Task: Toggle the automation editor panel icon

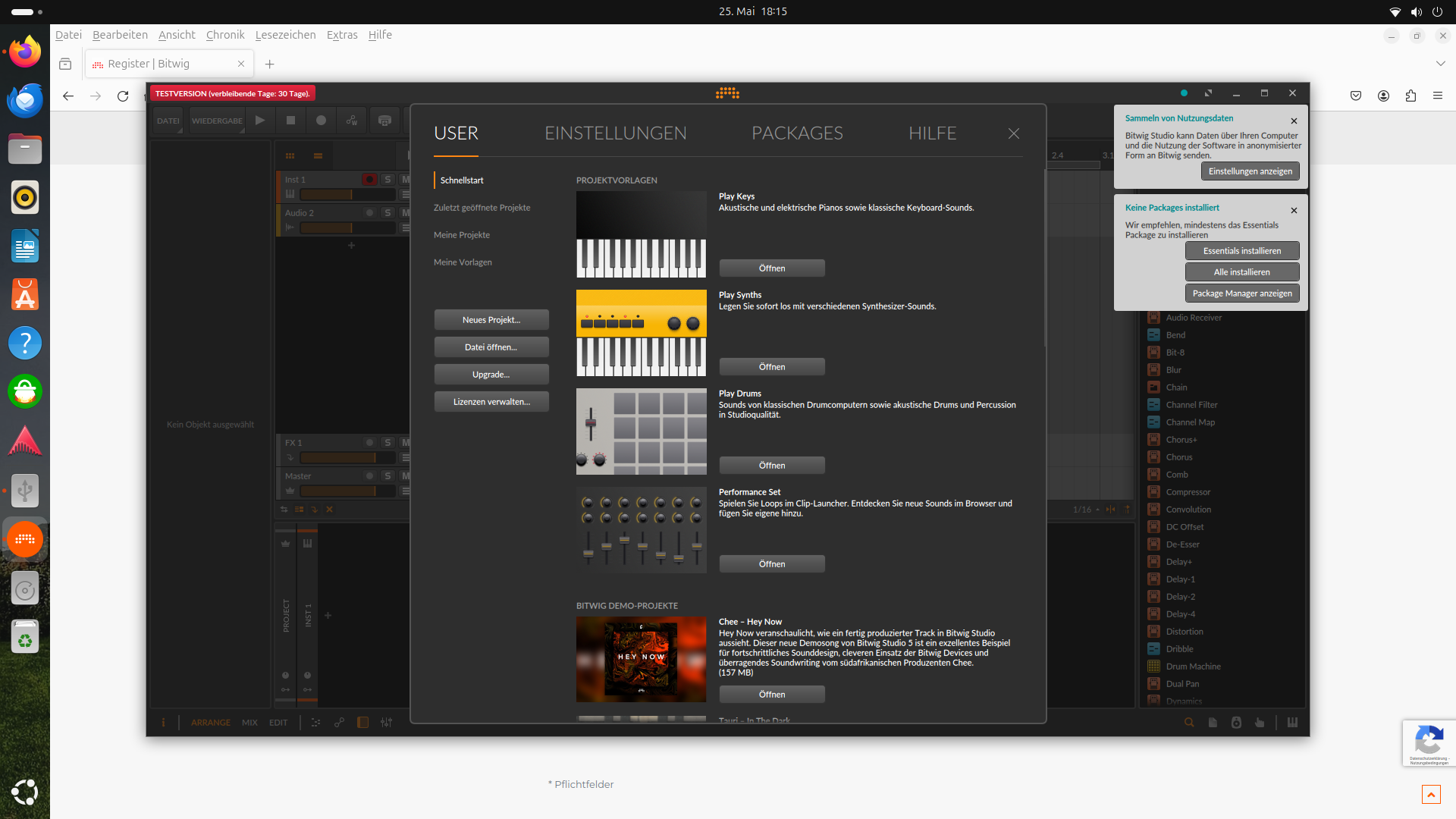Action: pos(339,723)
